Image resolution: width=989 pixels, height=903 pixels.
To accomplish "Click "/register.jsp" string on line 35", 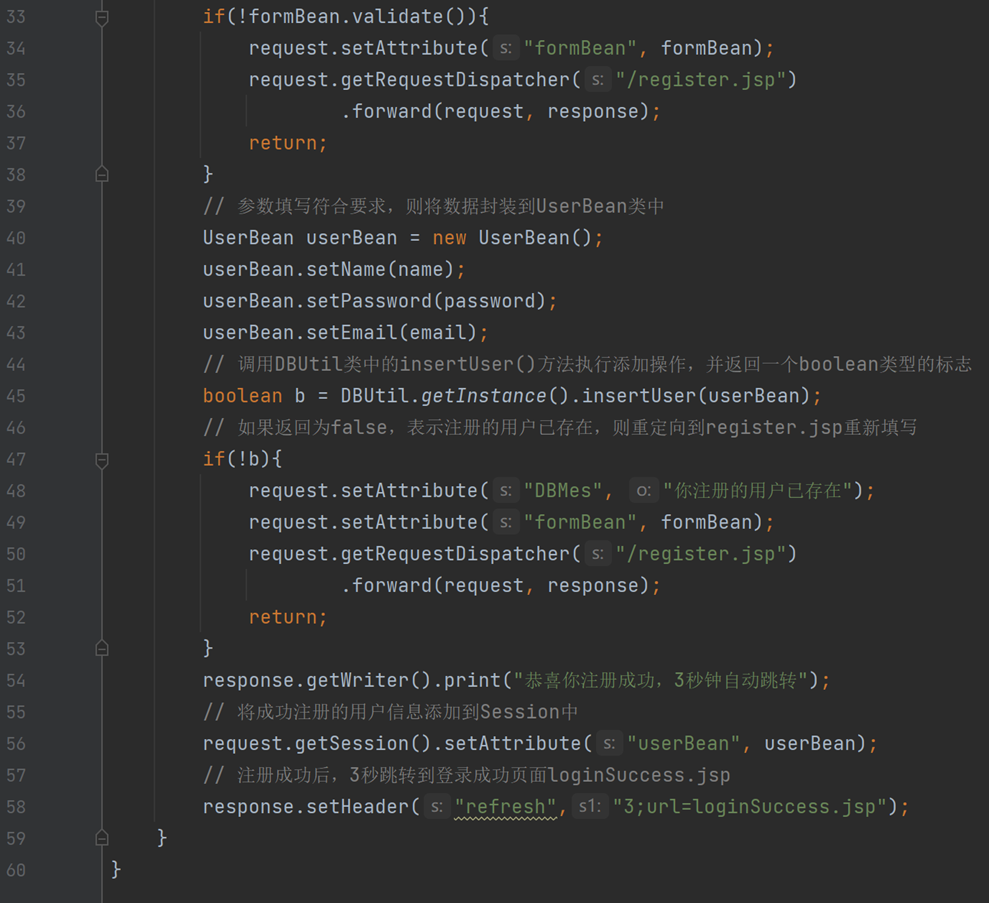I will (701, 80).
